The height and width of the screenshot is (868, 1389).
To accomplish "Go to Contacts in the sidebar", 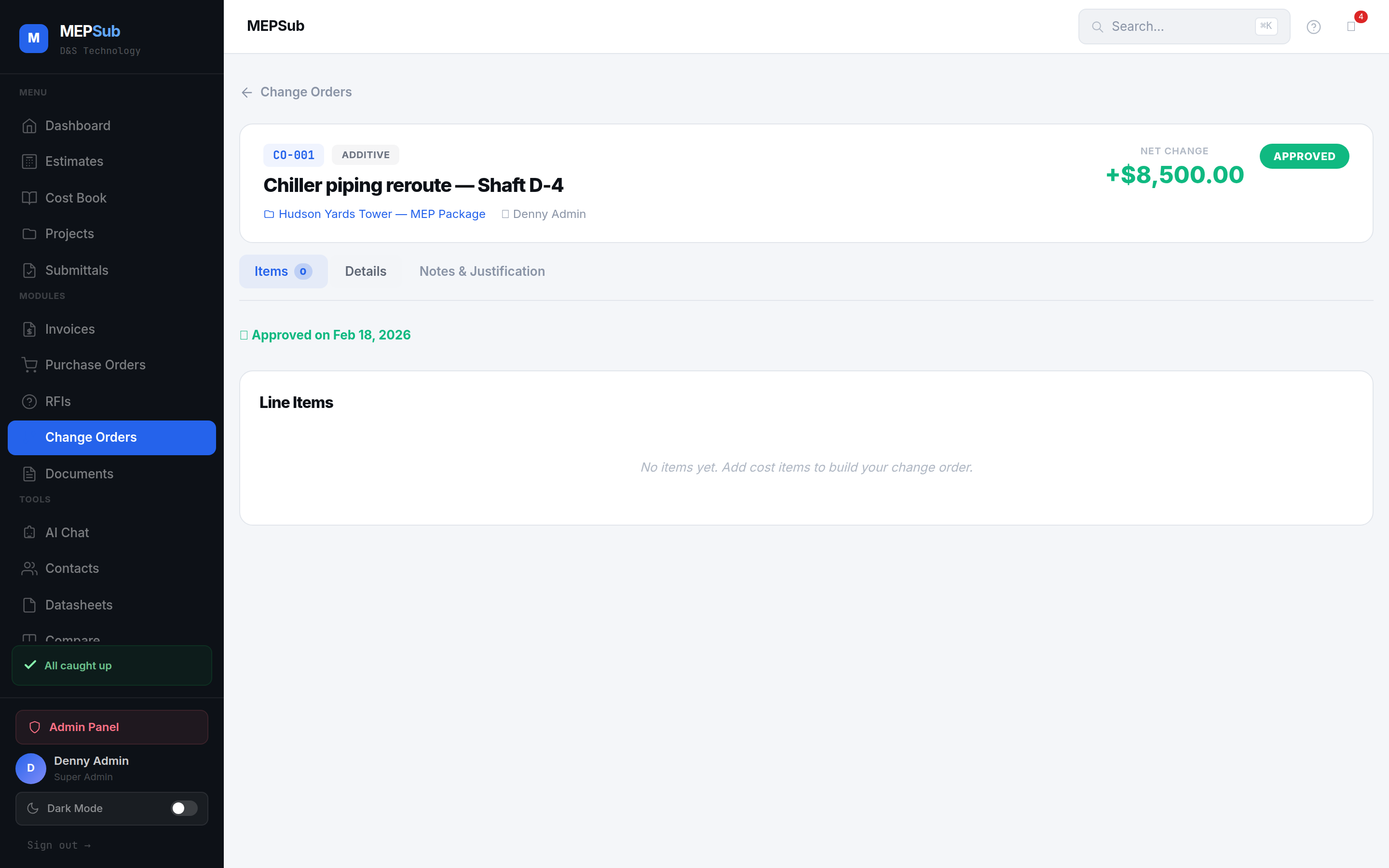I will (x=112, y=569).
